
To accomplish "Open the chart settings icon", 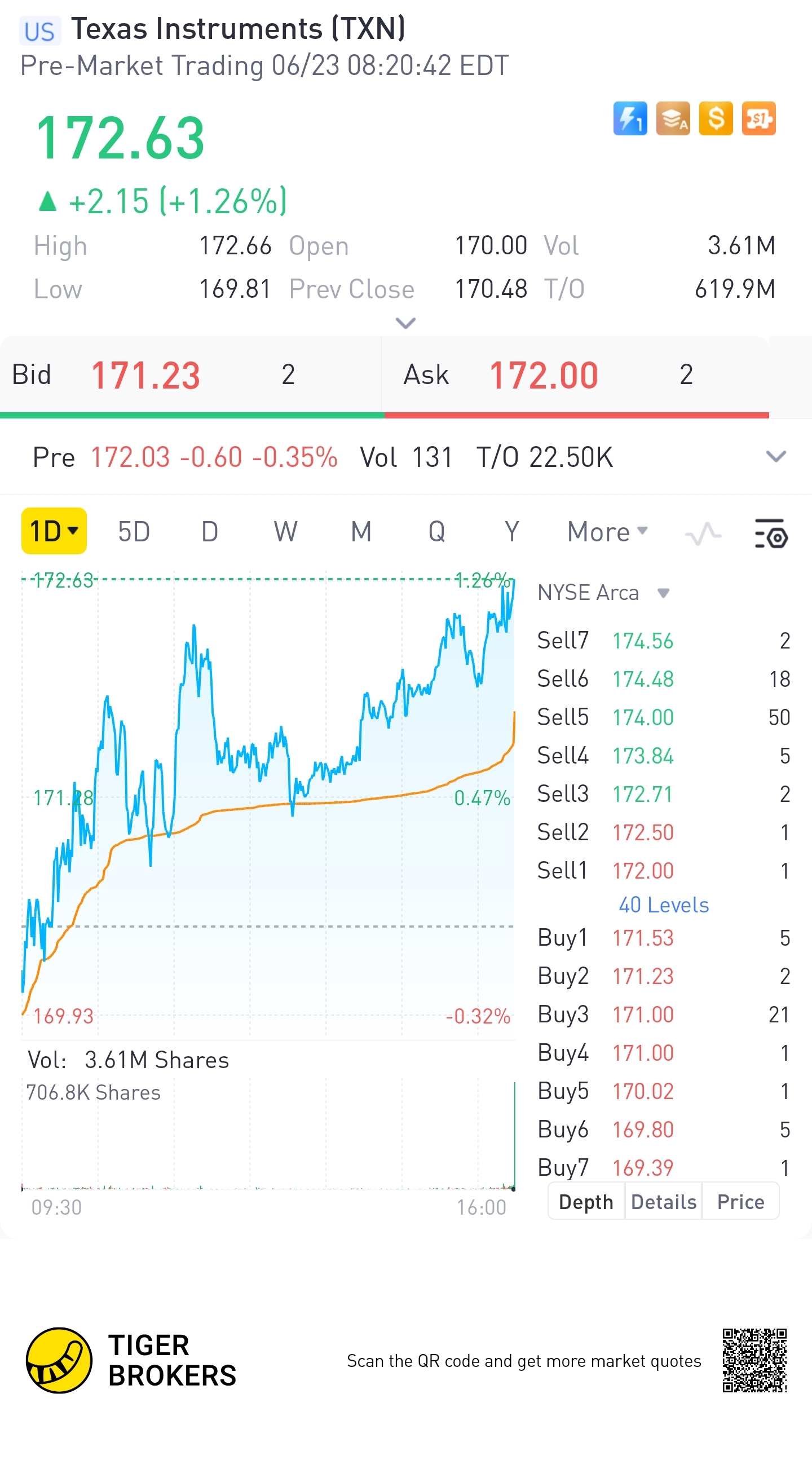I will point(771,533).
